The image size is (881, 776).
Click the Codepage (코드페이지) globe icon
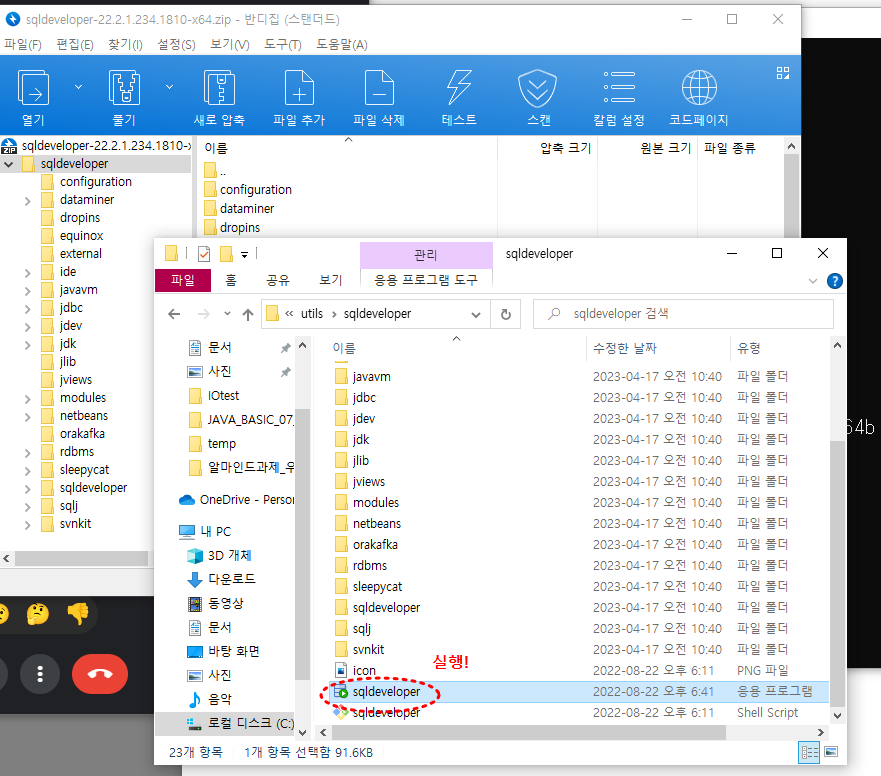699,88
